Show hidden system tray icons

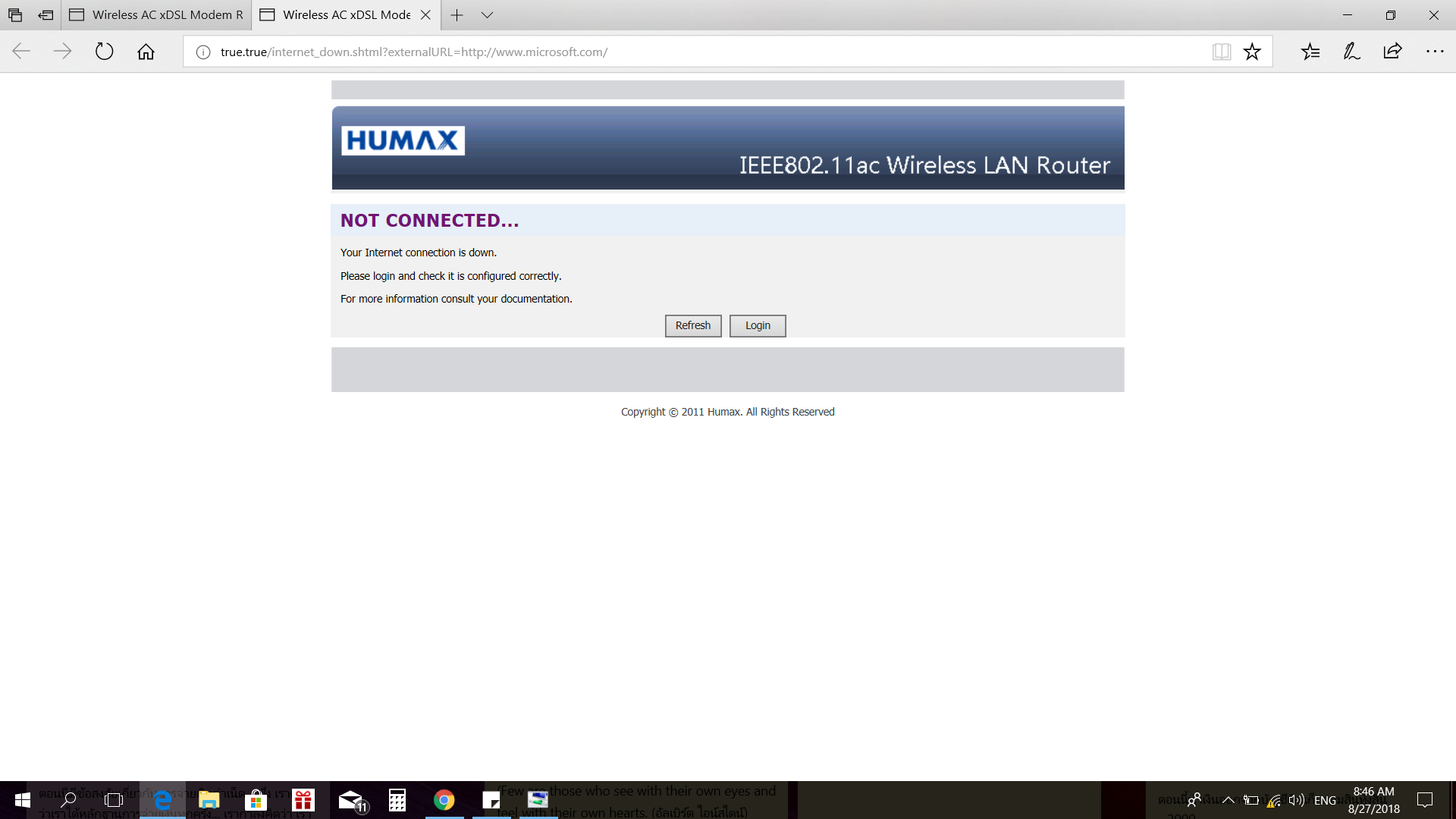click(x=1228, y=800)
